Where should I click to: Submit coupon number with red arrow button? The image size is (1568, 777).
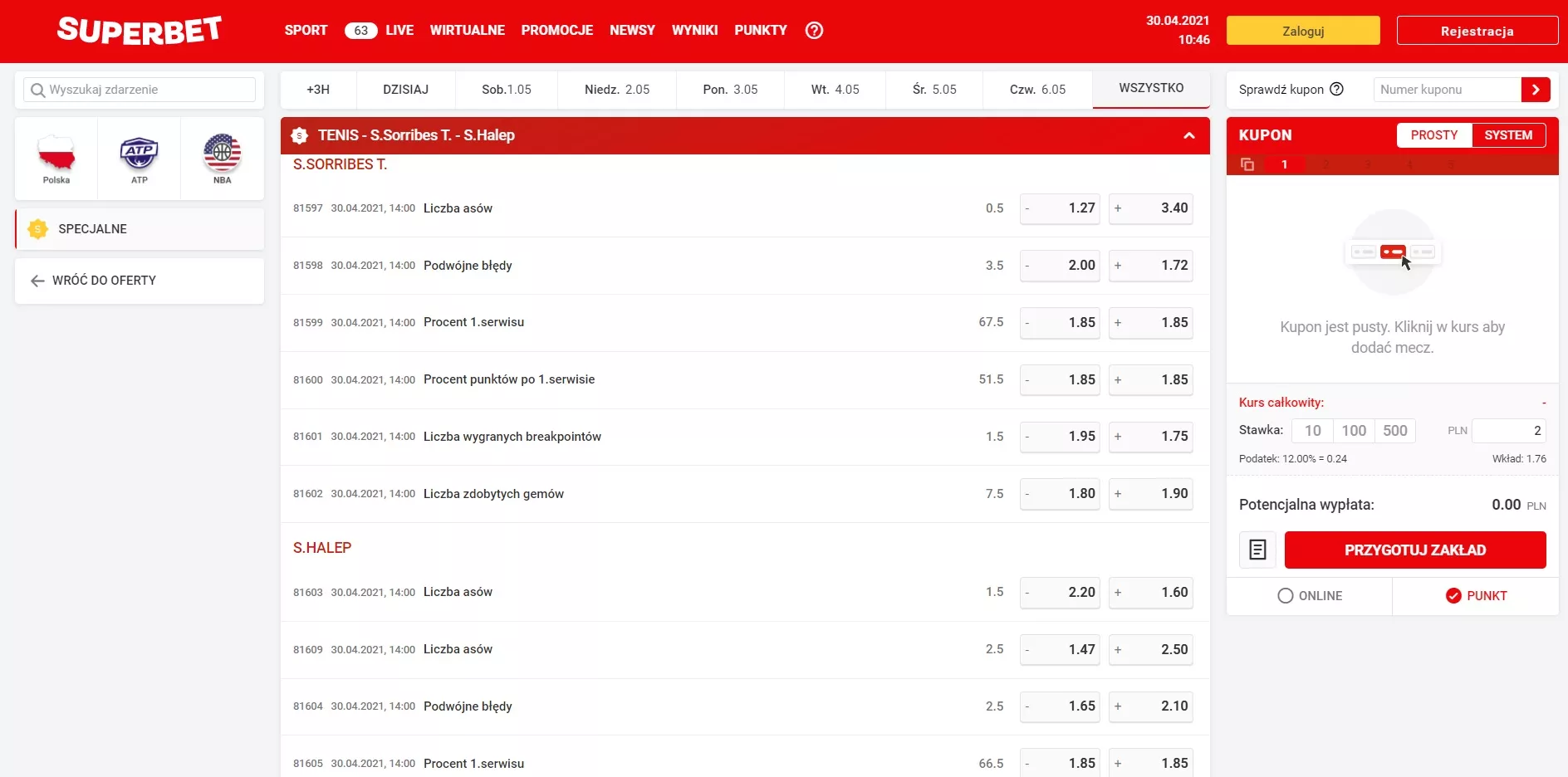1536,90
